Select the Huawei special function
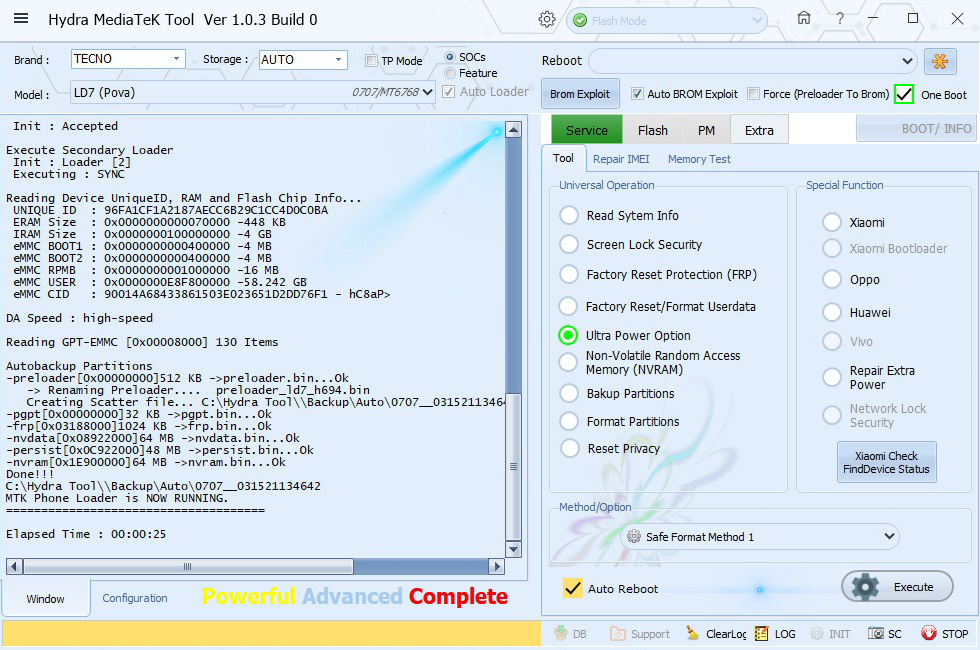This screenshot has height=650, width=980. pyautogui.click(x=832, y=312)
